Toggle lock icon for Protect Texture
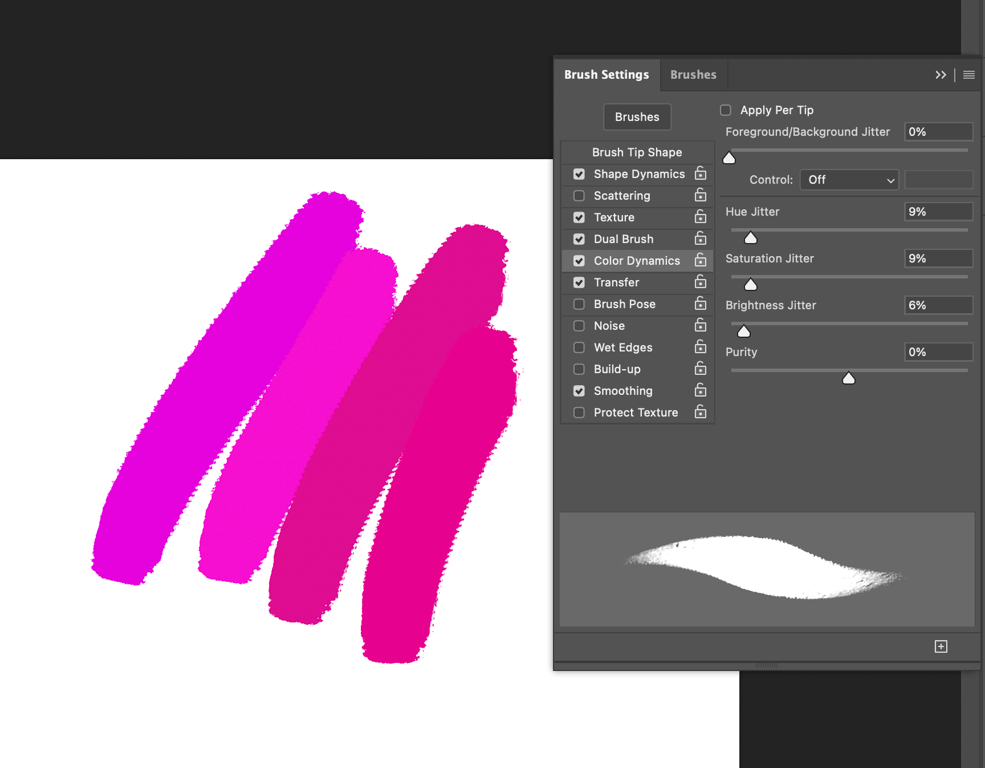Screen dimensions: 985x768 [x=700, y=412]
